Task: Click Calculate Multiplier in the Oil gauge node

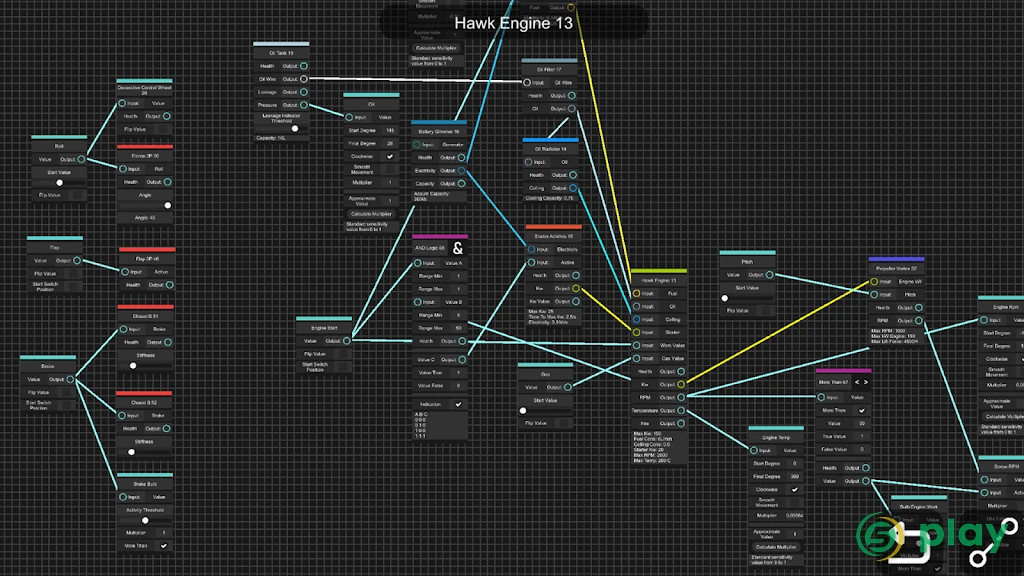Action: point(371,214)
